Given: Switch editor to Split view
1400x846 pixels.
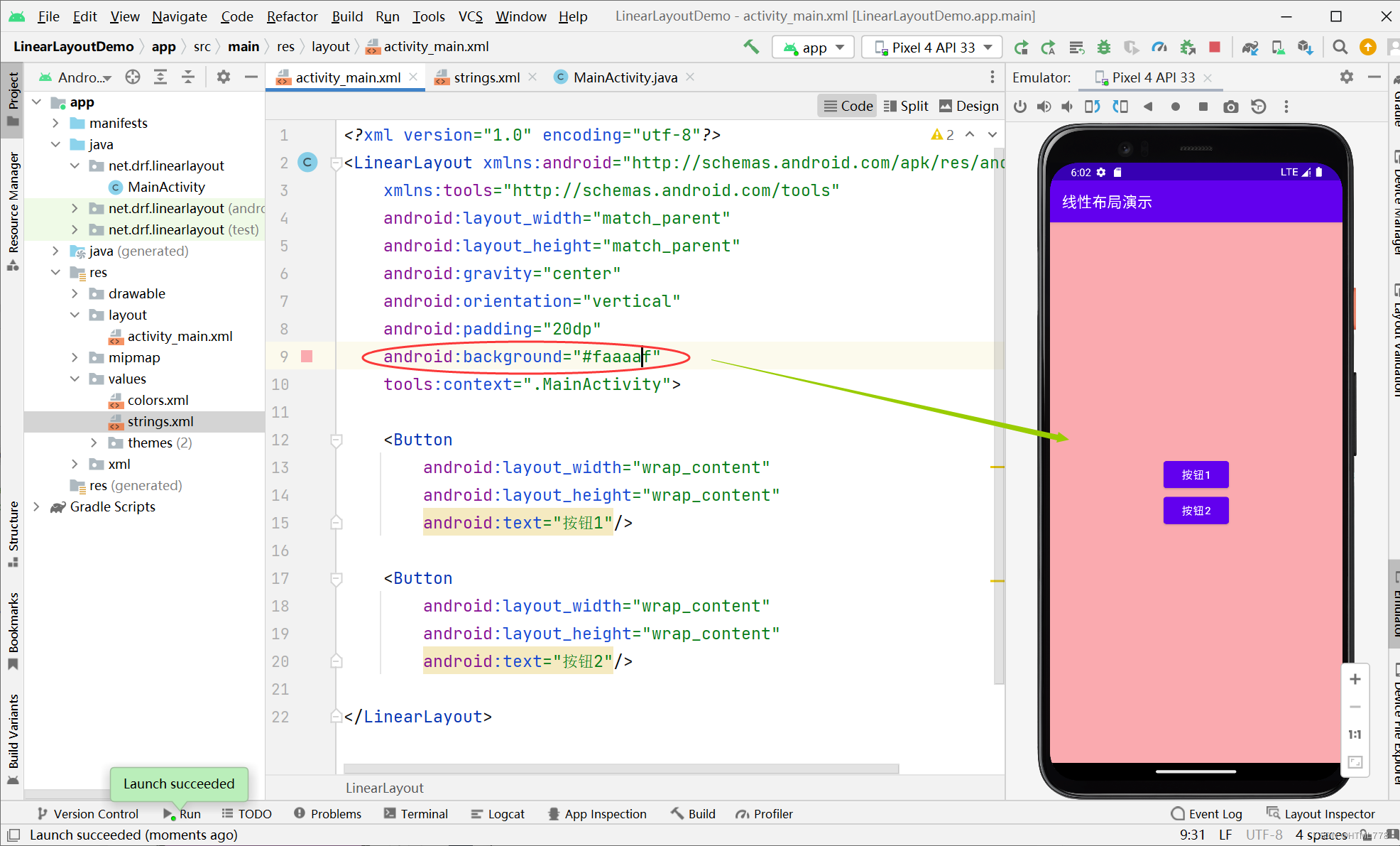Looking at the screenshot, I should 906,106.
